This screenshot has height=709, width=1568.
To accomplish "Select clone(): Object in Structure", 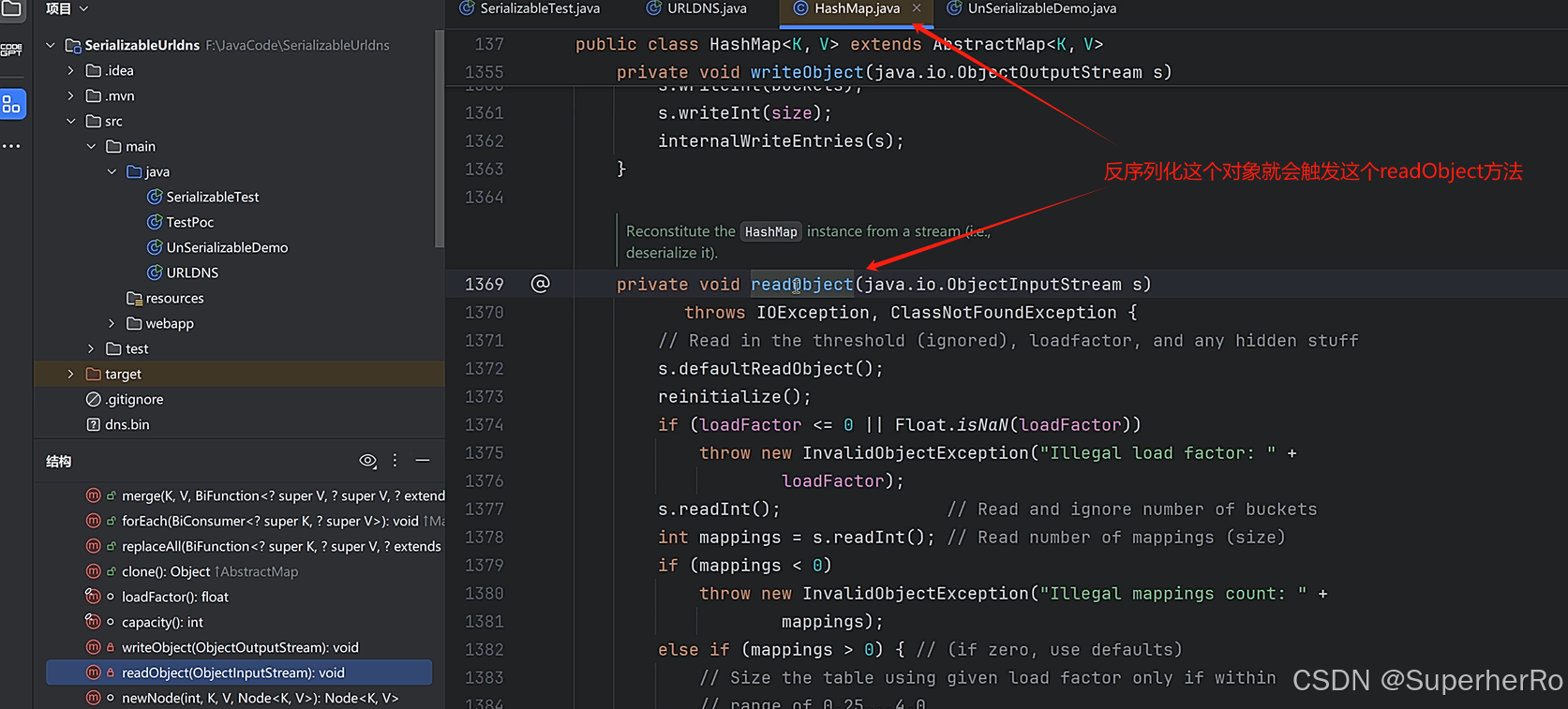I will (x=191, y=571).
